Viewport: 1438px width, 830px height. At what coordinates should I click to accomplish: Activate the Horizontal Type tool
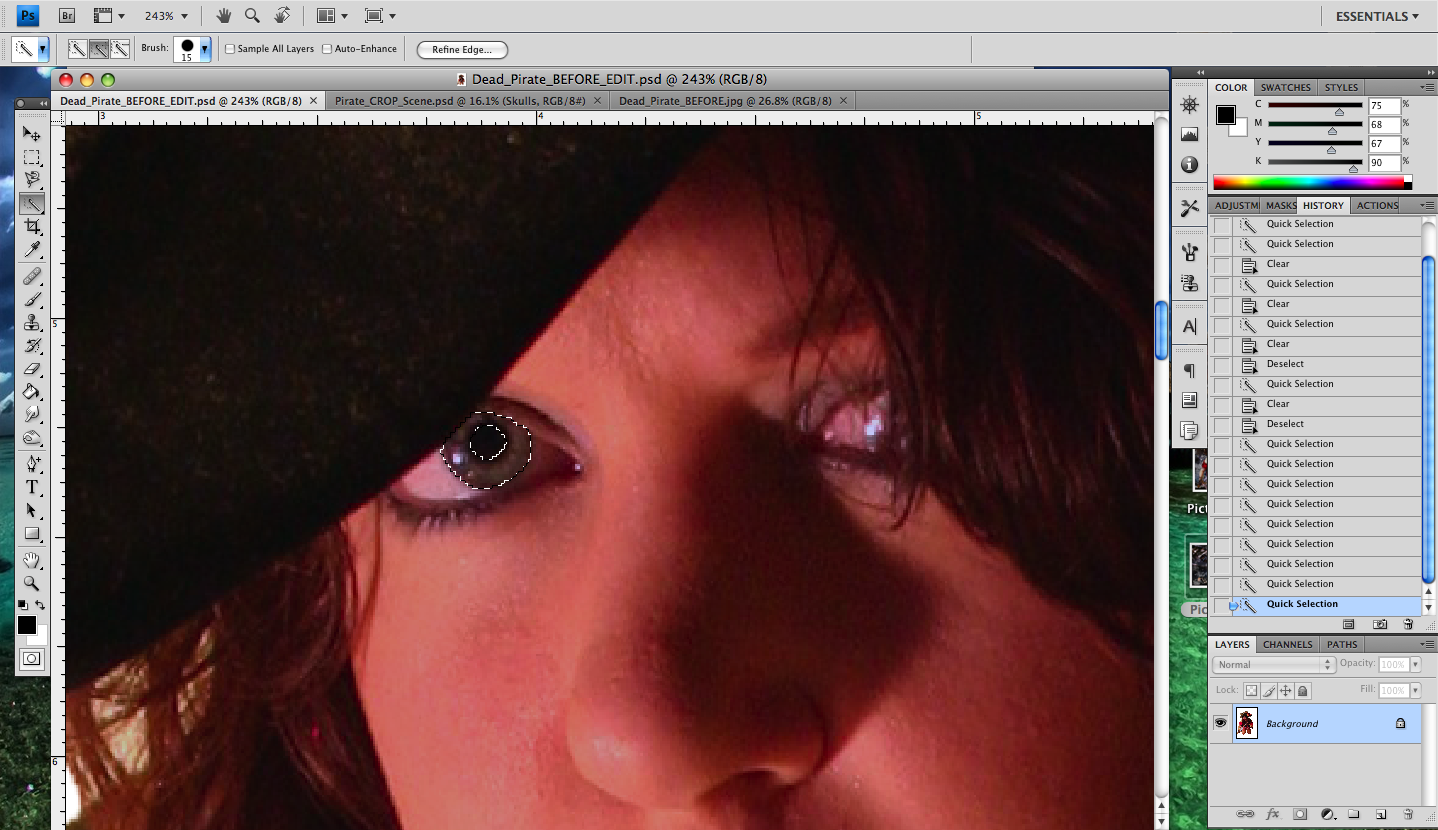[x=32, y=487]
